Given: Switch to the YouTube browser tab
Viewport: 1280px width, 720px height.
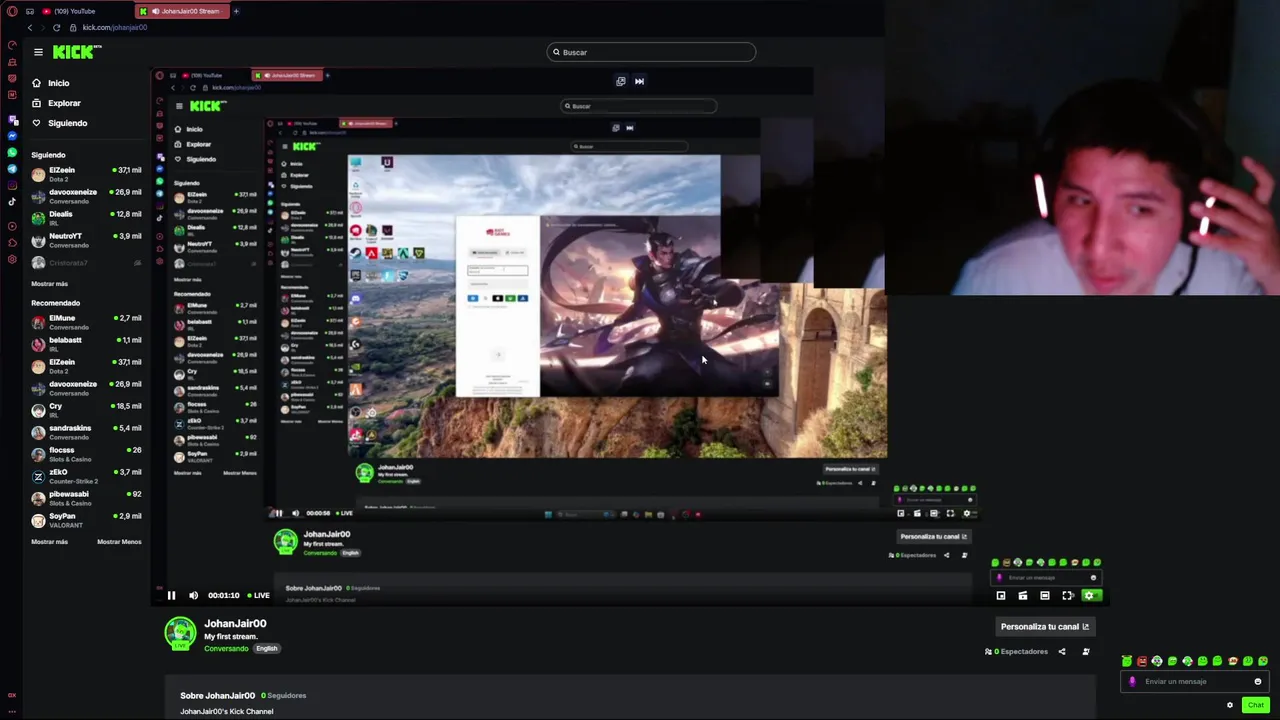Looking at the screenshot, I should (75, 11).
